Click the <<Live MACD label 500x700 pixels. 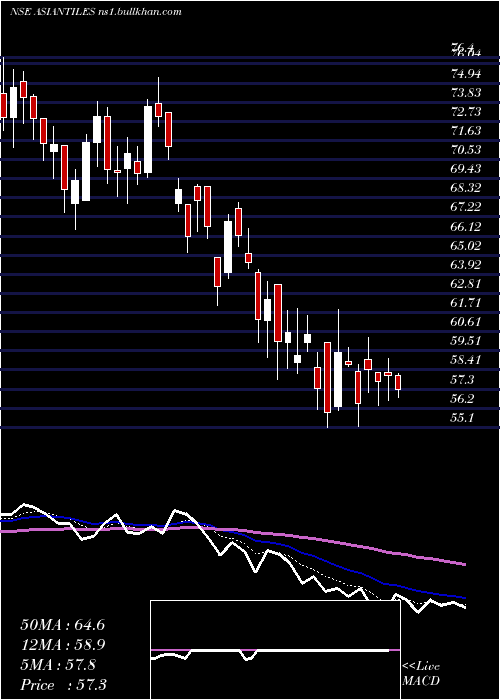point(421,674)
